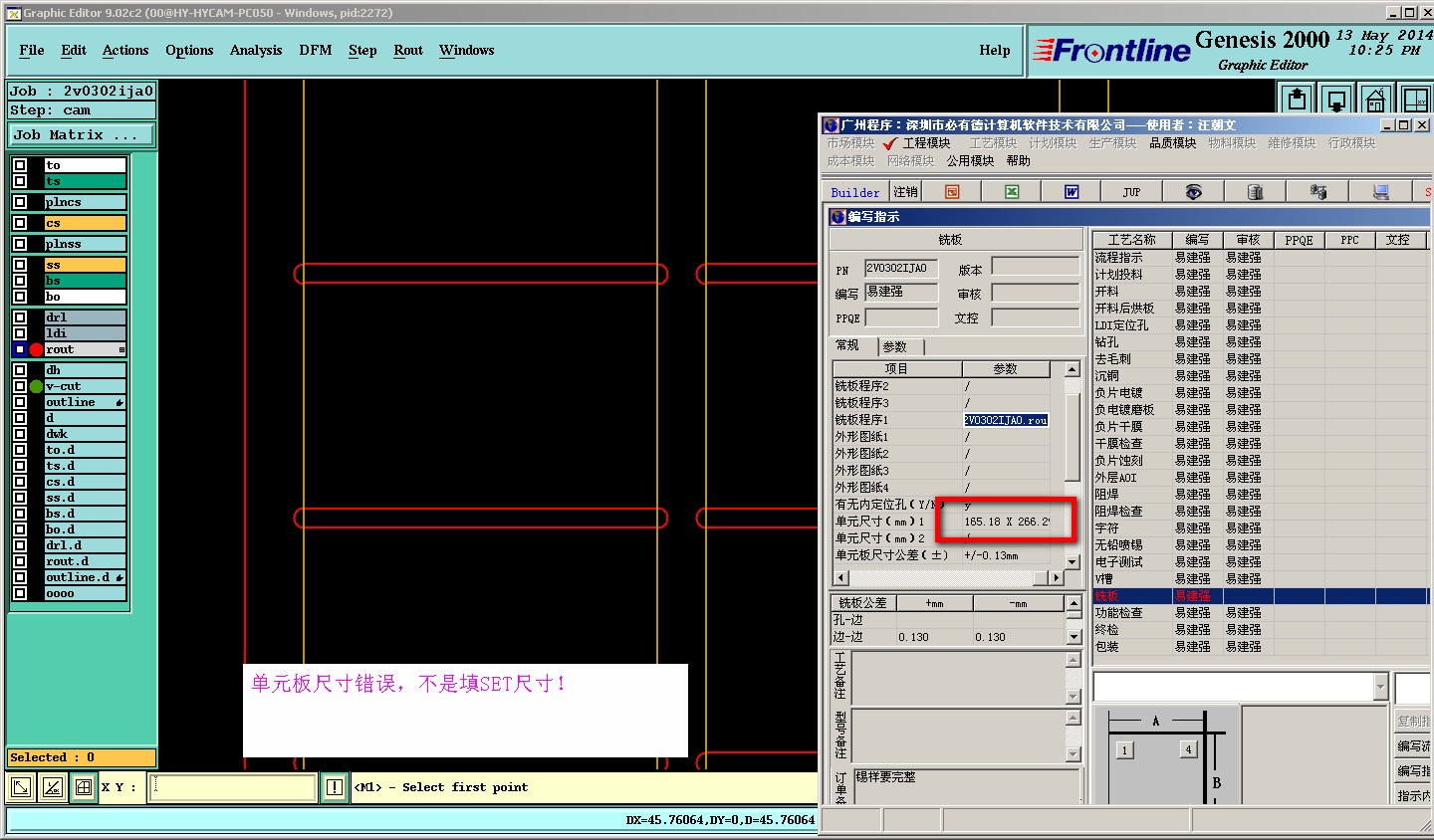Click the exclamation mark icon beside XY field
The height and width of the screenshot is (840, 1434).
pos(334,787)
